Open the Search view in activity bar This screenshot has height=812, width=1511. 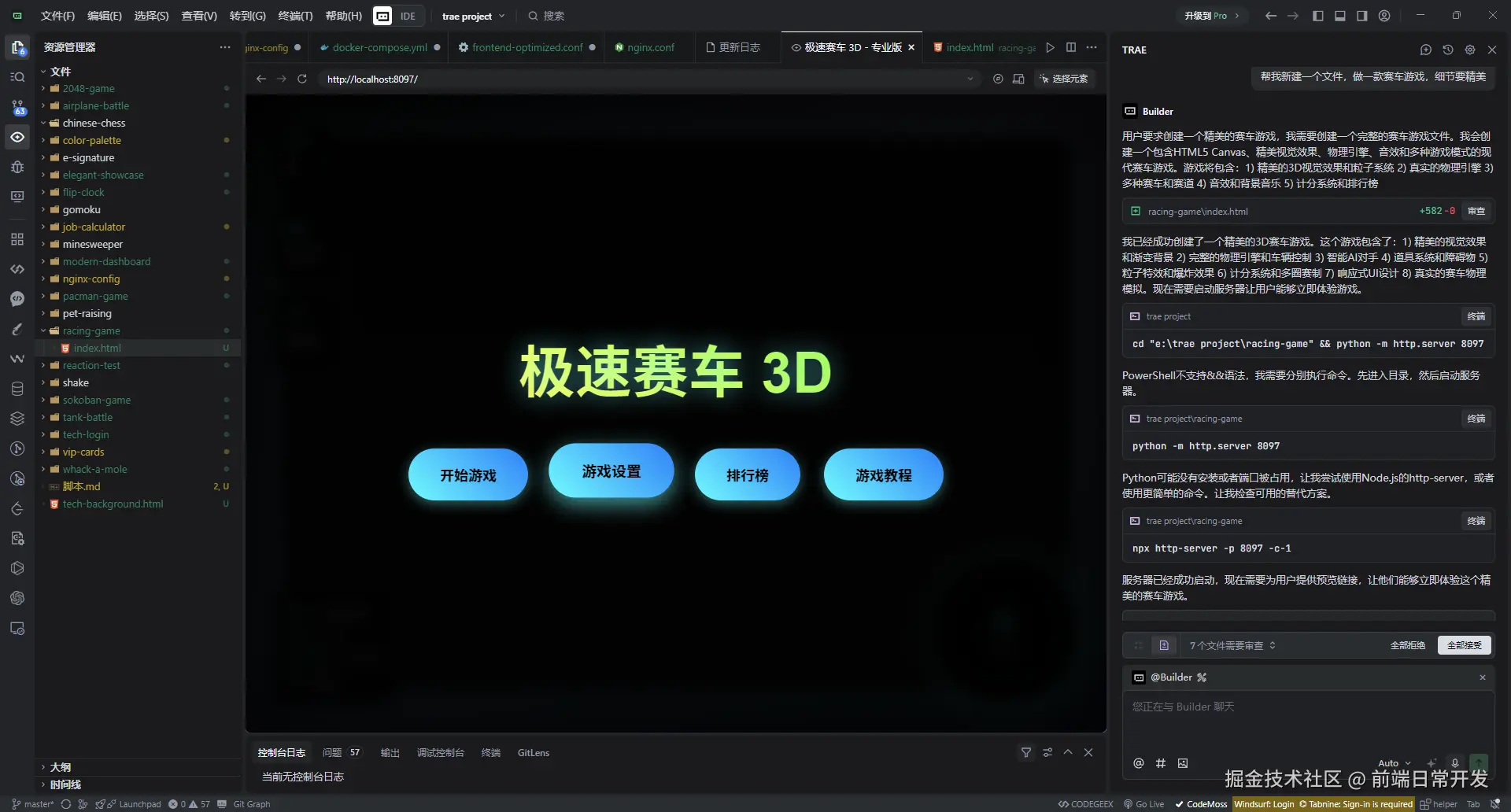tap(17, 77)
